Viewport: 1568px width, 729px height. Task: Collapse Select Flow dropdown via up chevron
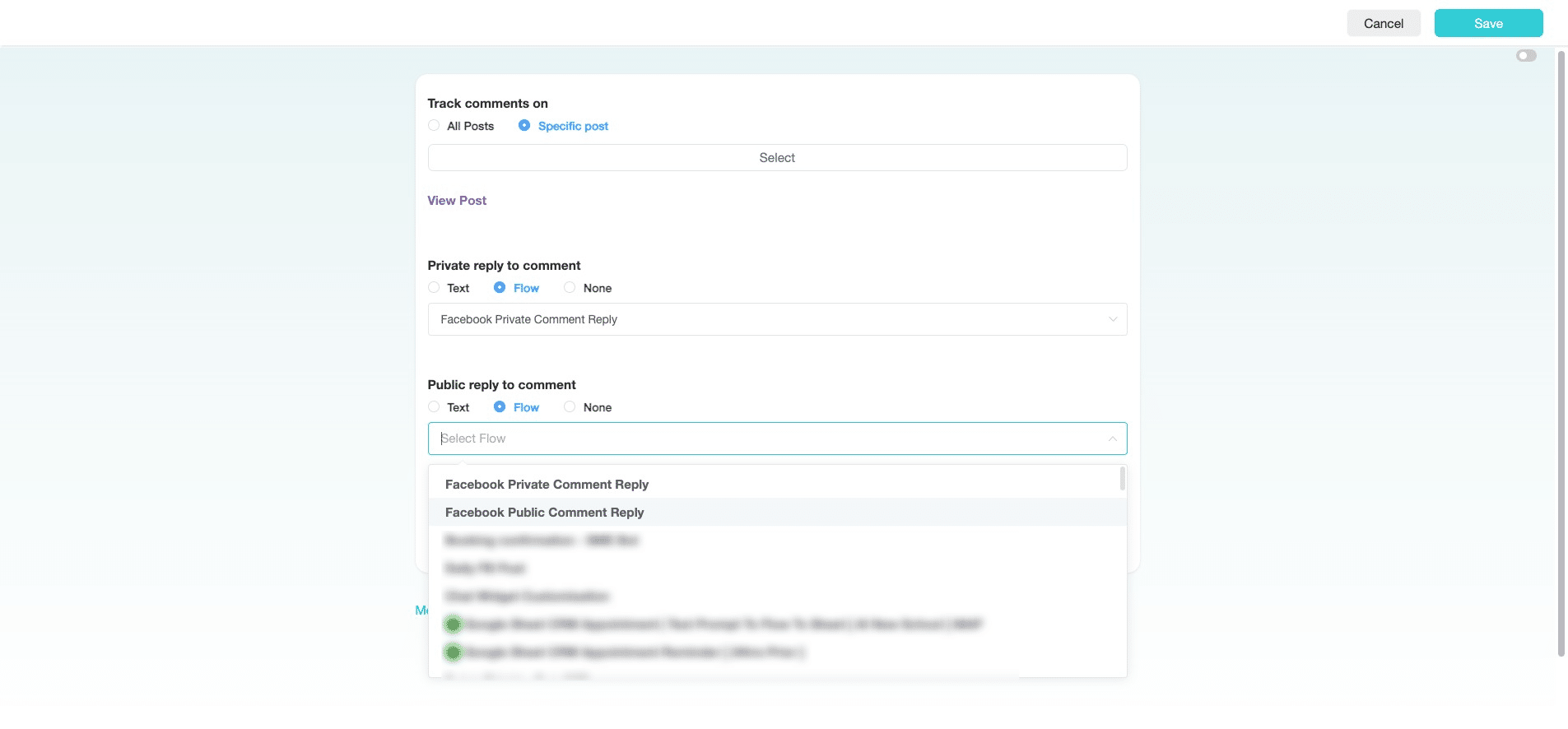point(1113,439)
